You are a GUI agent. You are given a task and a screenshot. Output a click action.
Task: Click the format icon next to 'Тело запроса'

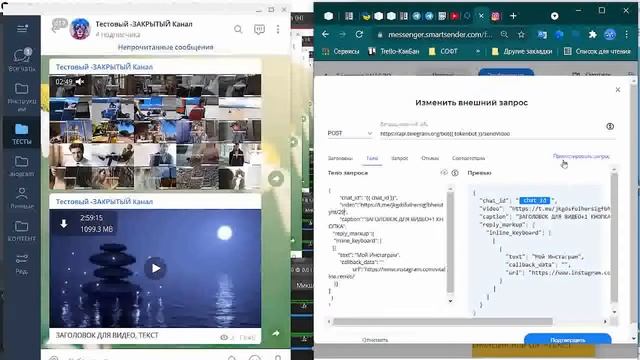click(x=444, y=173)
